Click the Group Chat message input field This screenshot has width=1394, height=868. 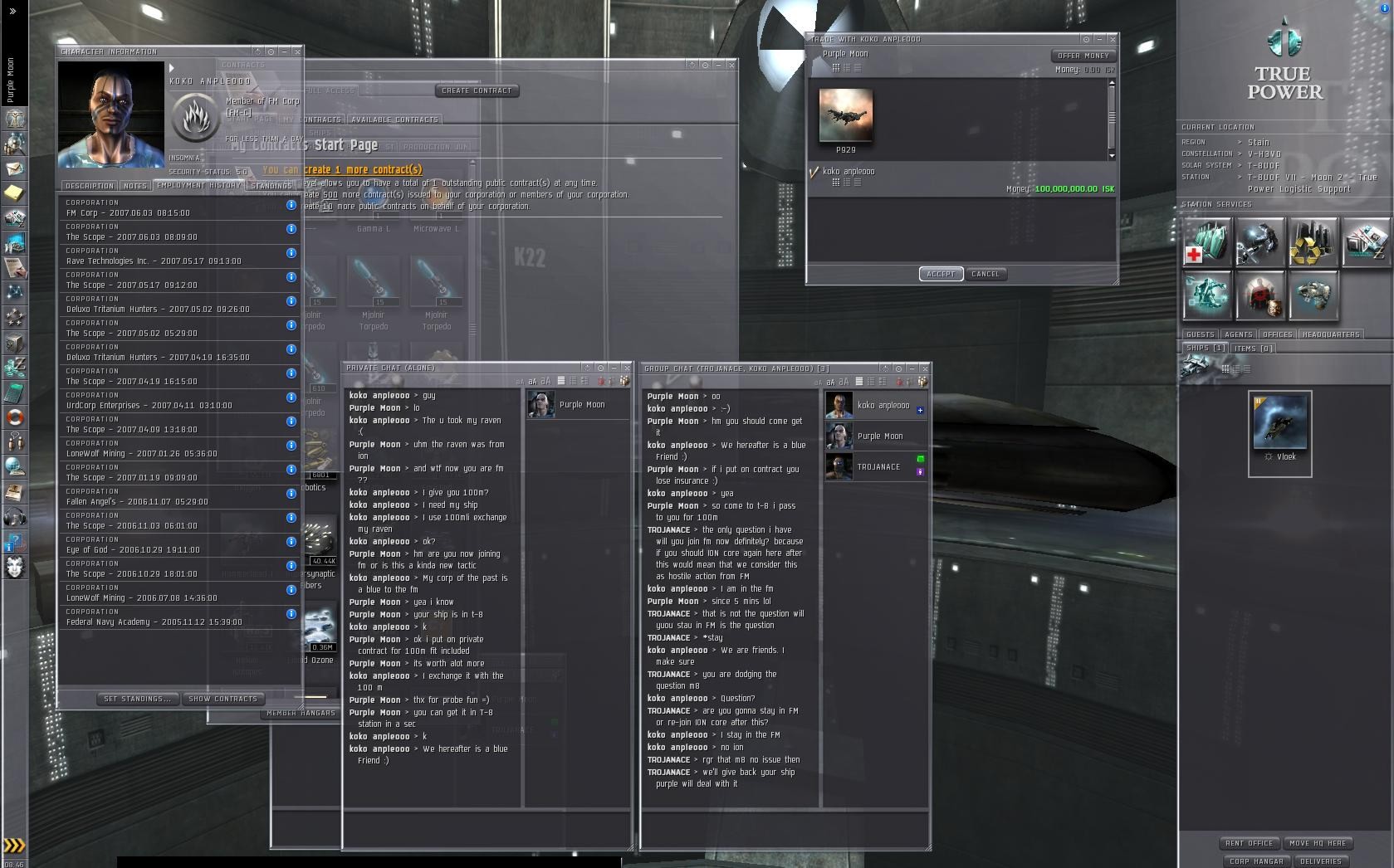click(784, 828)
